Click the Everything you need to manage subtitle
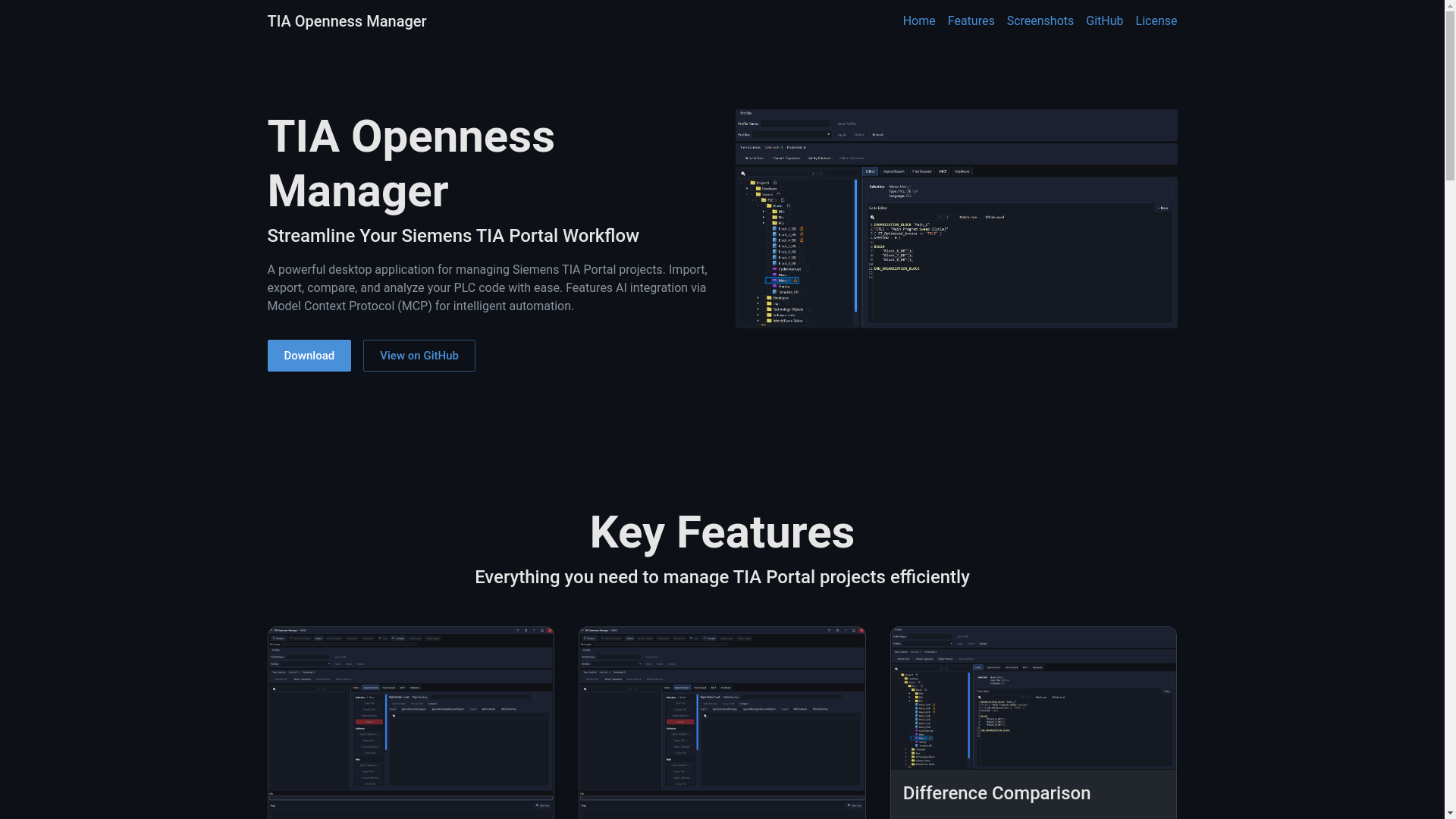The width and height of the screenshot is (1456, 819). pyautogui.click(x=722, y=577)
